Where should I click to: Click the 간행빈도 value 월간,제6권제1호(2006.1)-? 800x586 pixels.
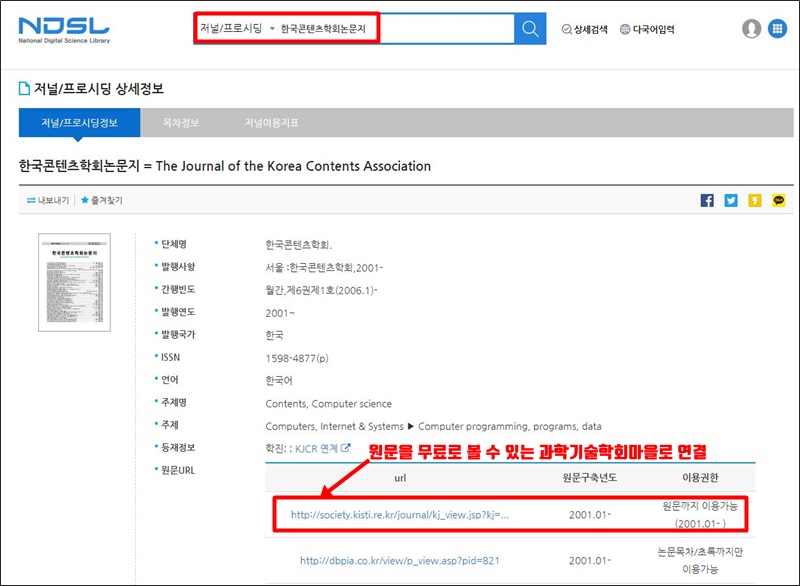(x=321, y=290)
